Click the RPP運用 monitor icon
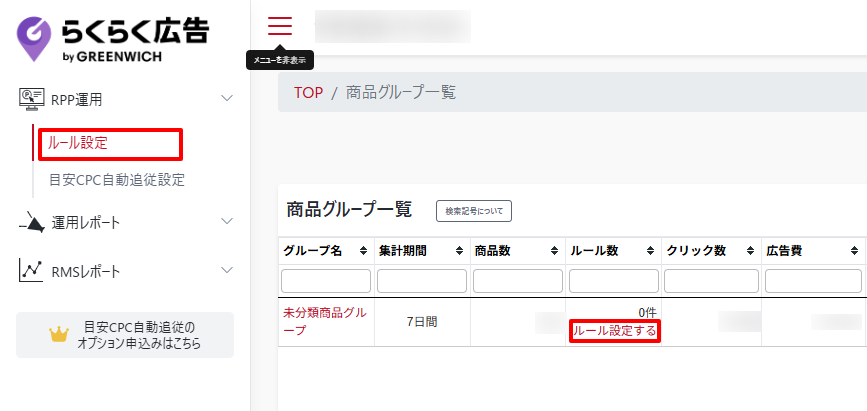 31,98
